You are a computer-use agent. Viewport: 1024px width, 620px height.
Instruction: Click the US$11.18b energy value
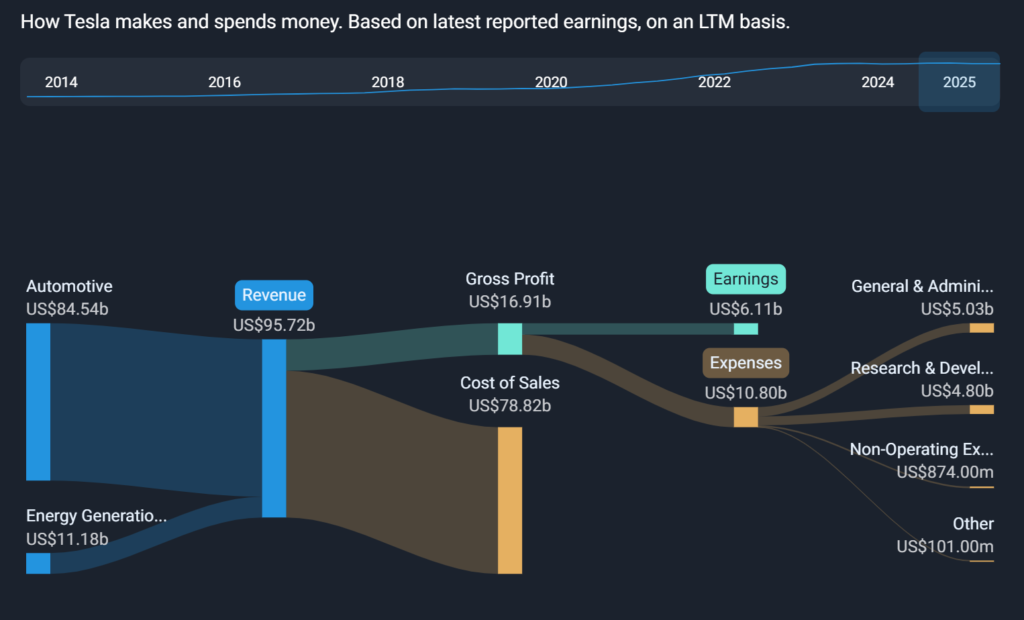point(67,539)
